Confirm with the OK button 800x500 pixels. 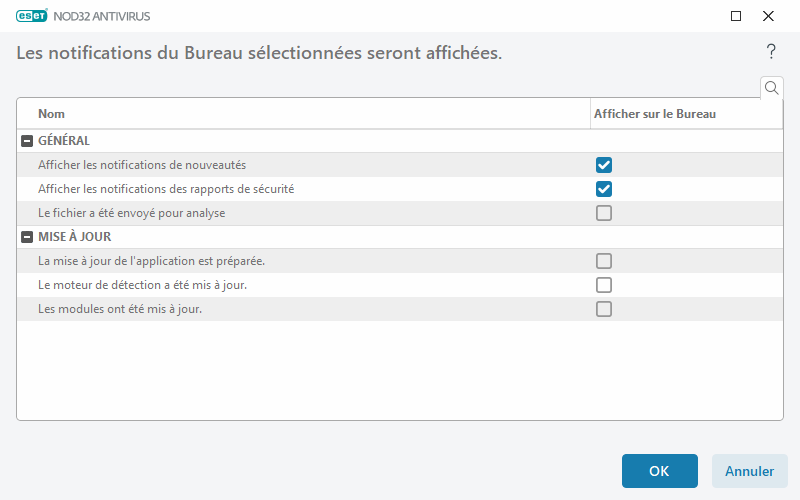click(x=659, y=471)
